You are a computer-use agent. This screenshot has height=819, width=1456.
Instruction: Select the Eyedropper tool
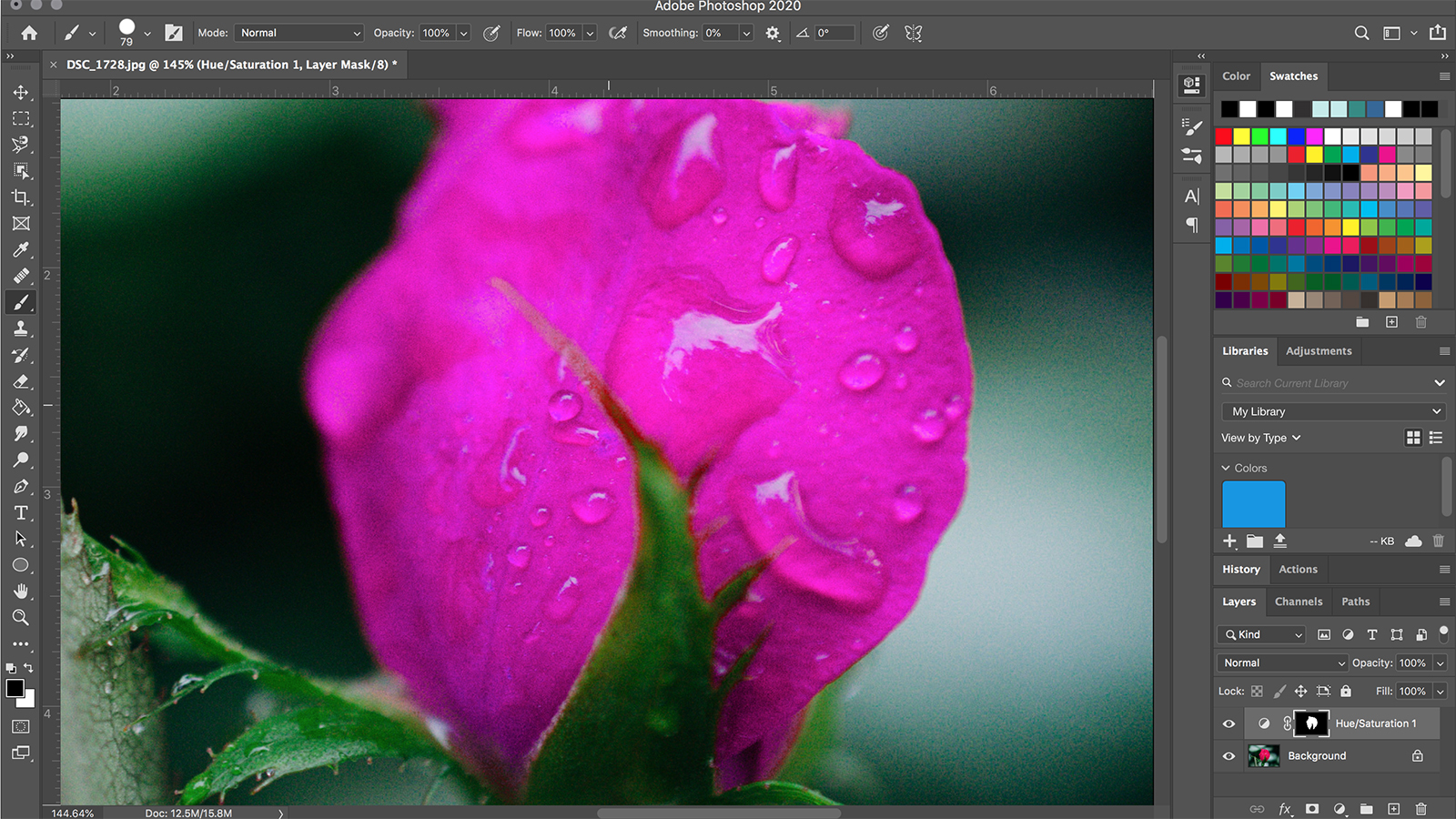[20, 249]
